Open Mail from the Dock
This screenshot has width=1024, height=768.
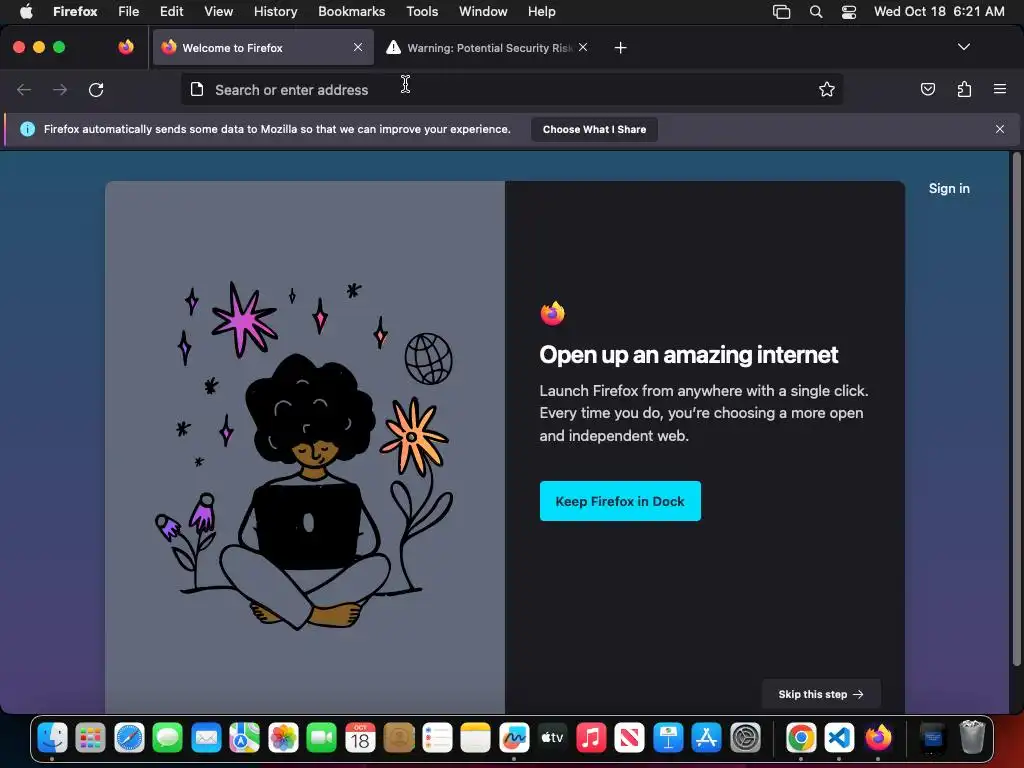click(206, 738)
